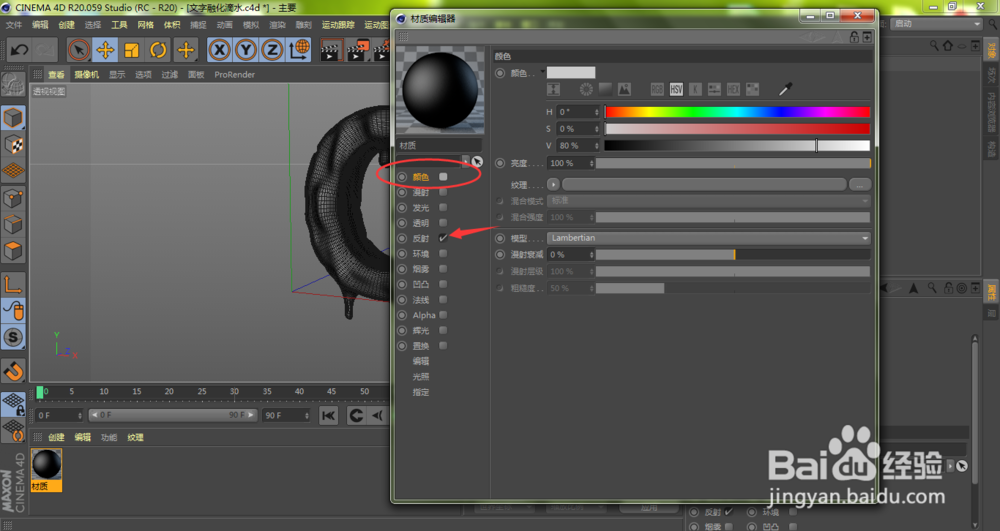Switch the color mode to Kelvin (K)
Image resolution: width=1000 pixels, height=531 pixels.
[695, 89]
